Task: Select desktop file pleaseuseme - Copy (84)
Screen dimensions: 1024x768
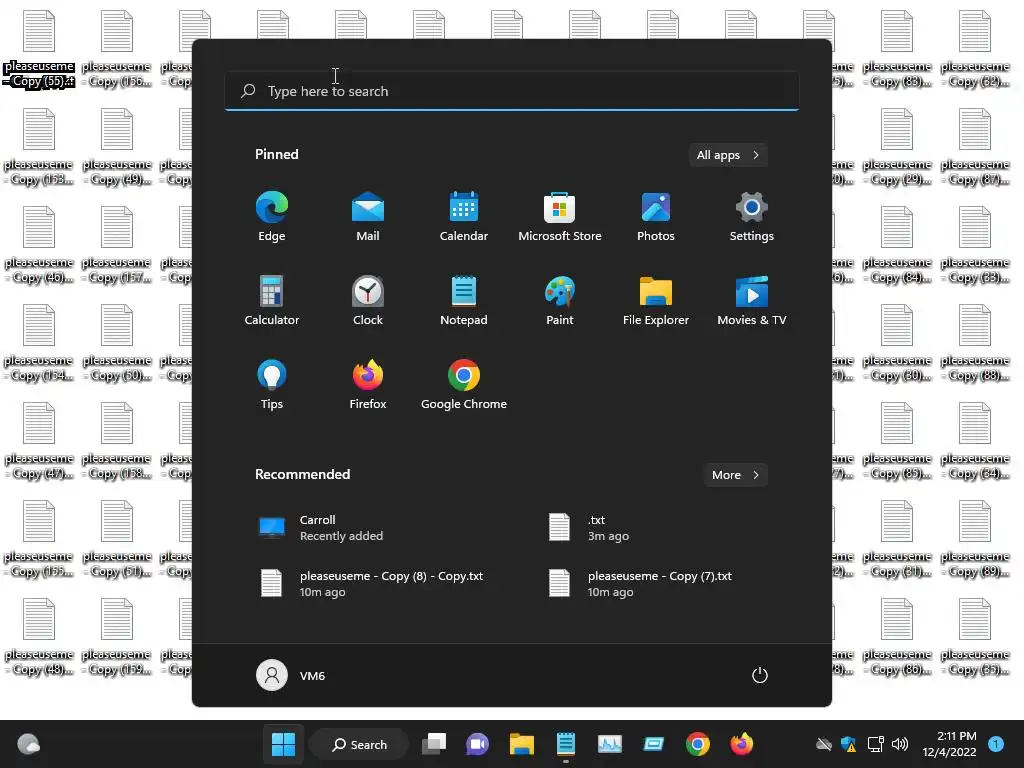Action: 897,246
